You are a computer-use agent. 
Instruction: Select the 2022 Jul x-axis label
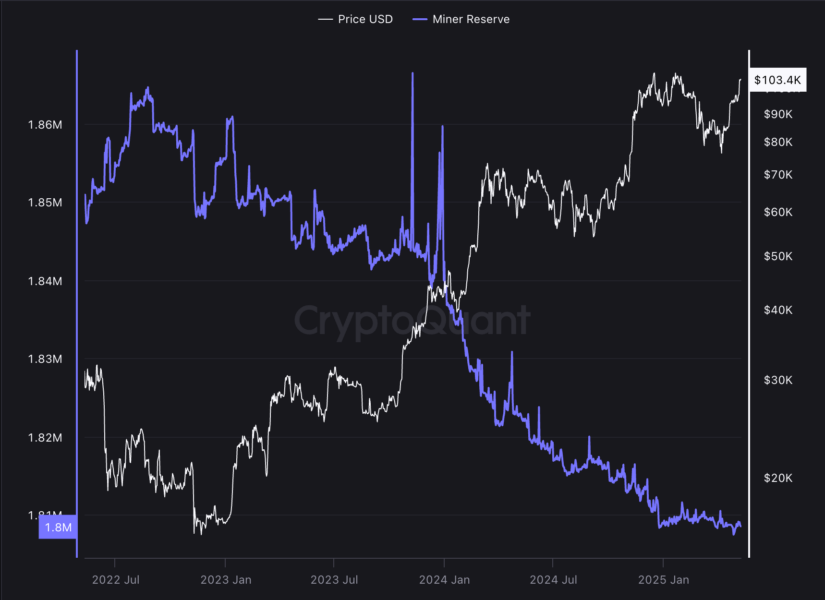[116, 579]
